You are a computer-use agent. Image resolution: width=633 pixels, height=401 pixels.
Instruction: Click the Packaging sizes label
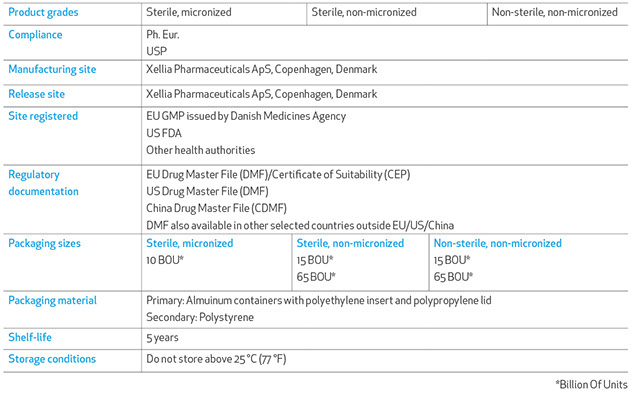(x=45, y=243)
